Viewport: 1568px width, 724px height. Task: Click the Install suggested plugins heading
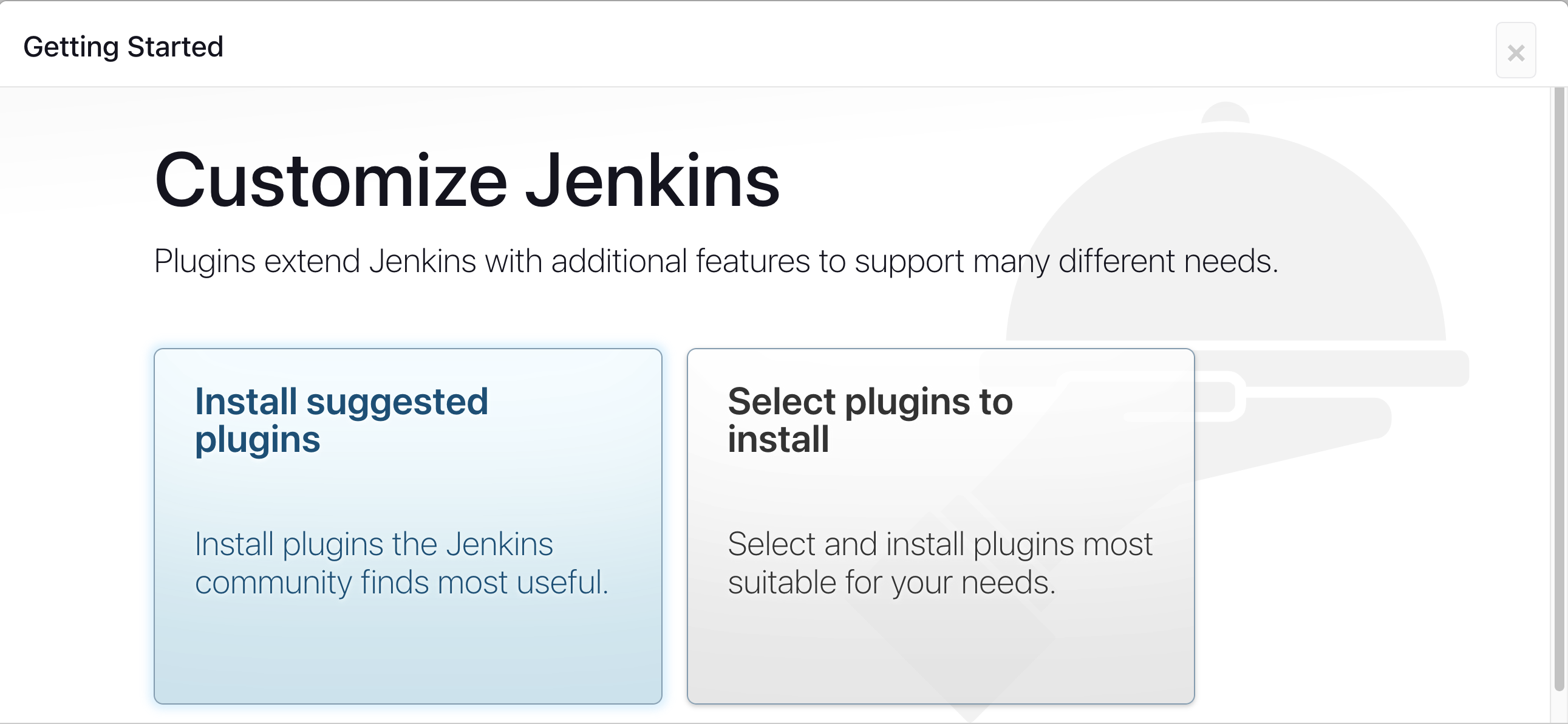341,420
